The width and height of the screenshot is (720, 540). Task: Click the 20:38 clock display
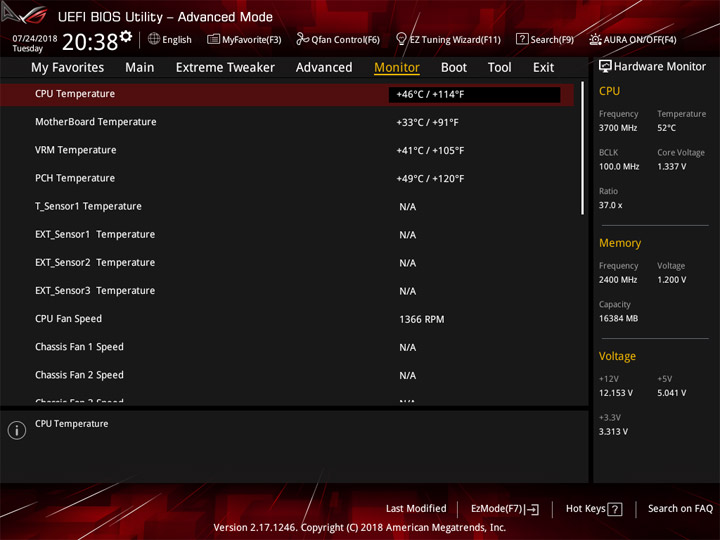tap(90, 42)
